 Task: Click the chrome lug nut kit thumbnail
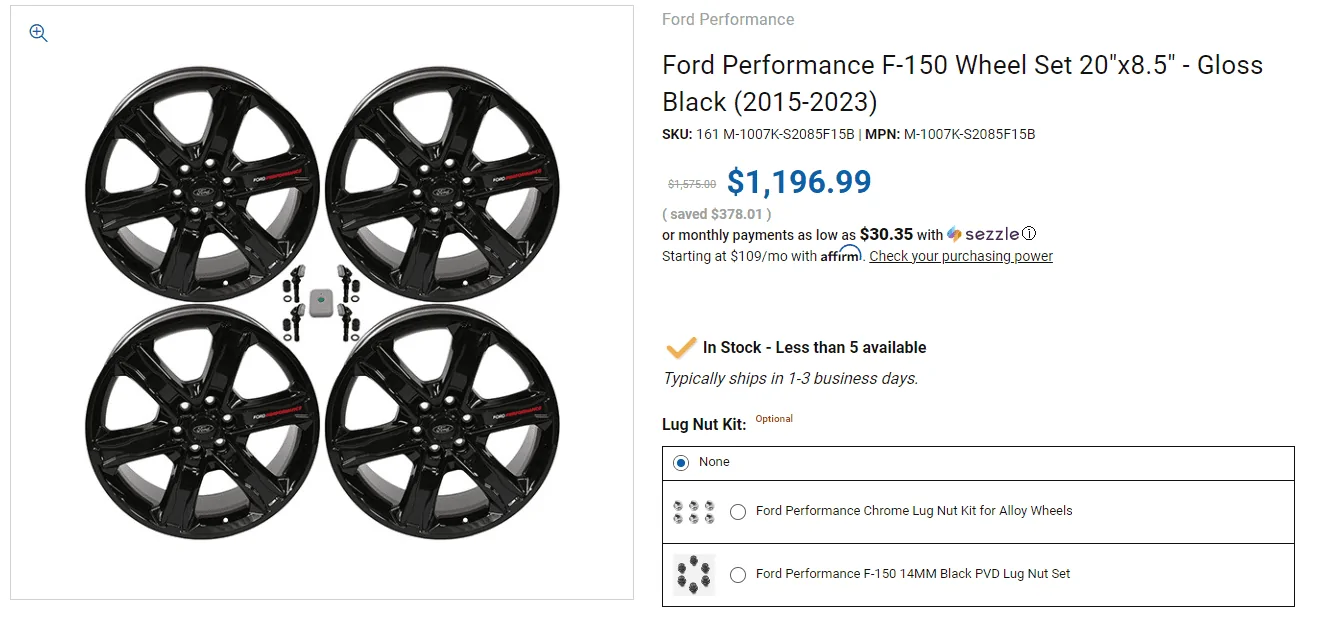pyautogui.click(x=694, y=510)
